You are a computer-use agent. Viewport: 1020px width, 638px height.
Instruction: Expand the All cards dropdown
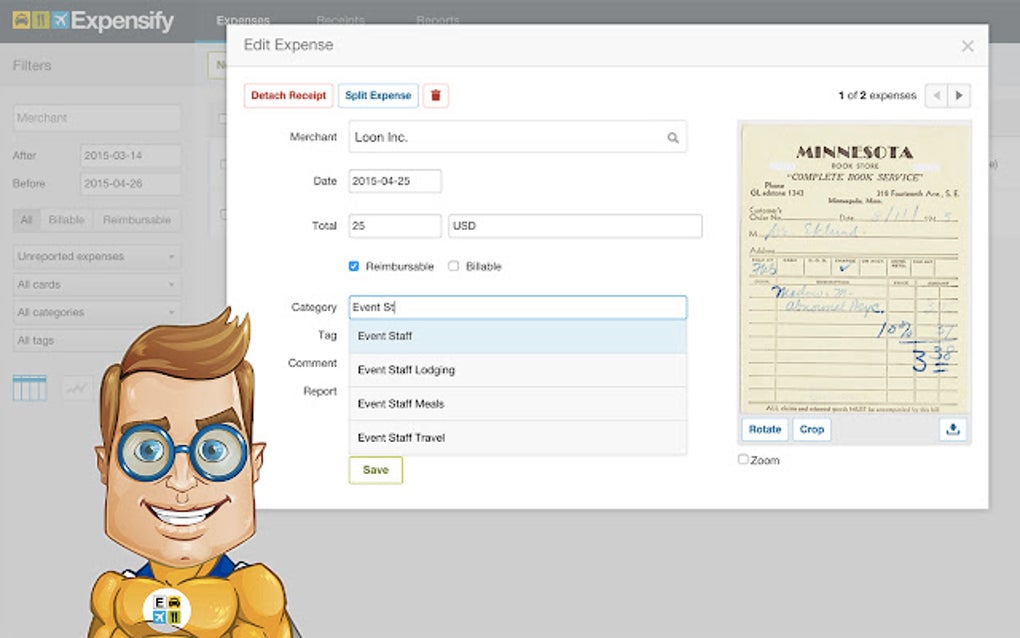[x=96, y=284]
